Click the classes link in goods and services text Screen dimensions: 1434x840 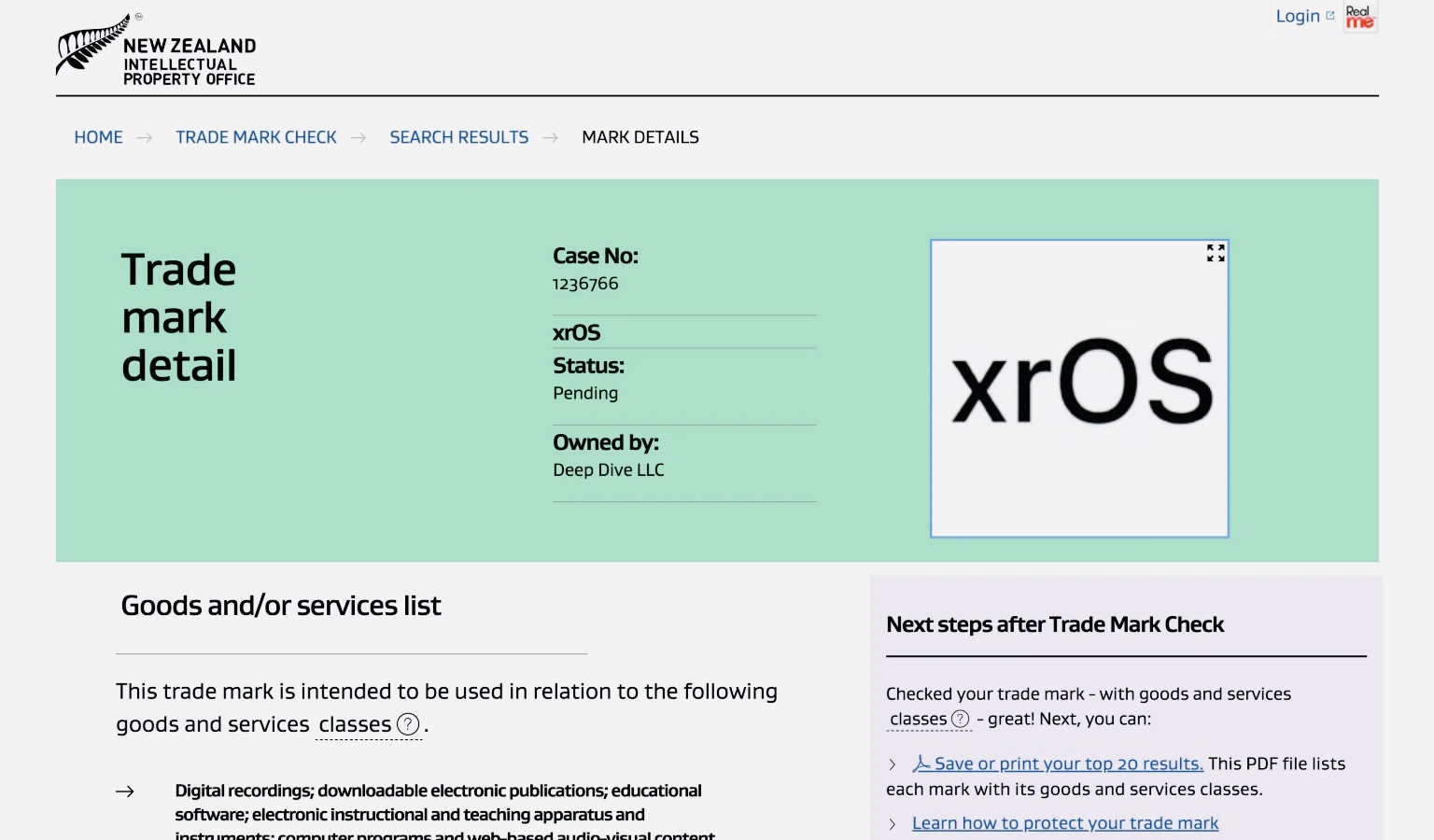pos(355,724)
